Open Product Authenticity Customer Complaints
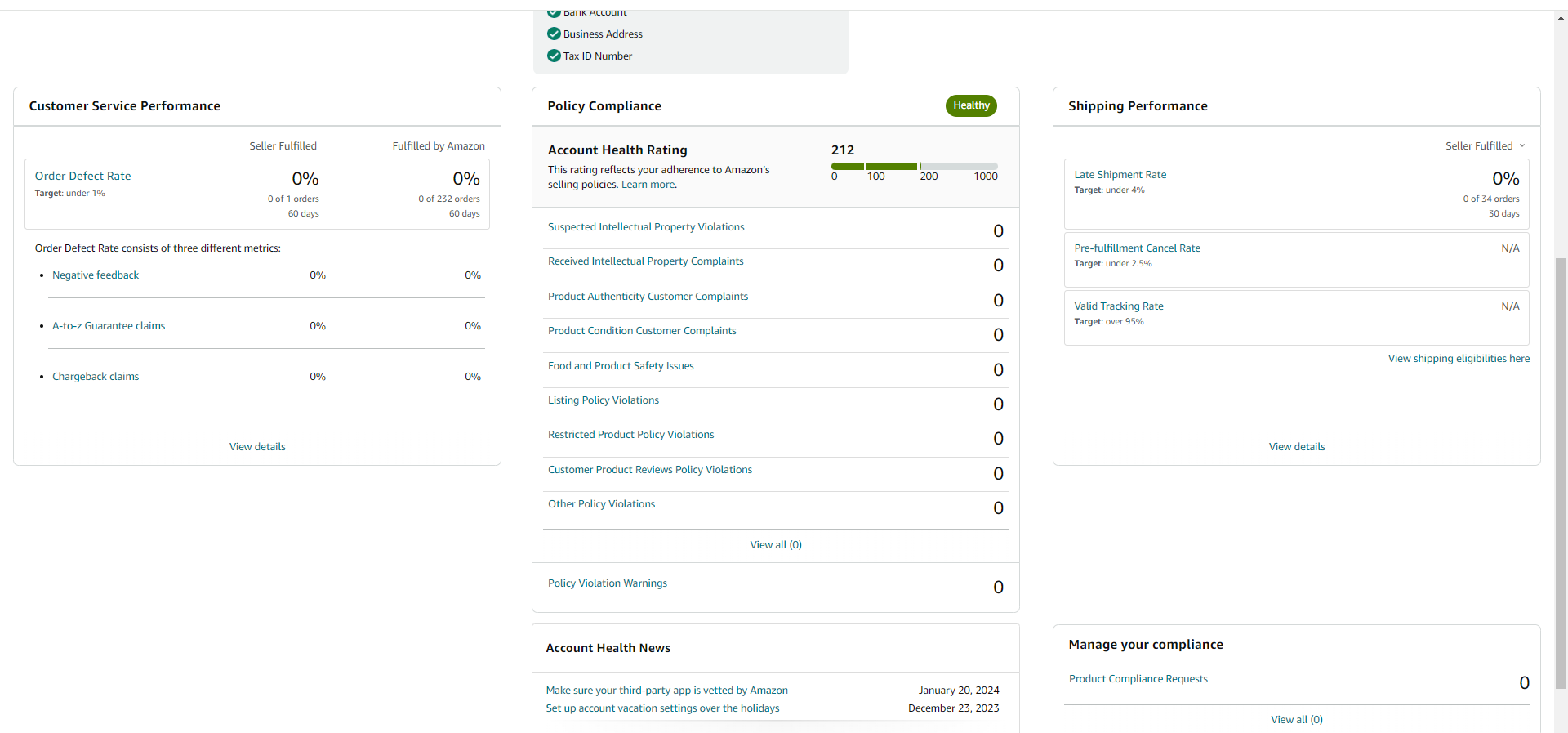The image size is (1568, 733). 648,297
